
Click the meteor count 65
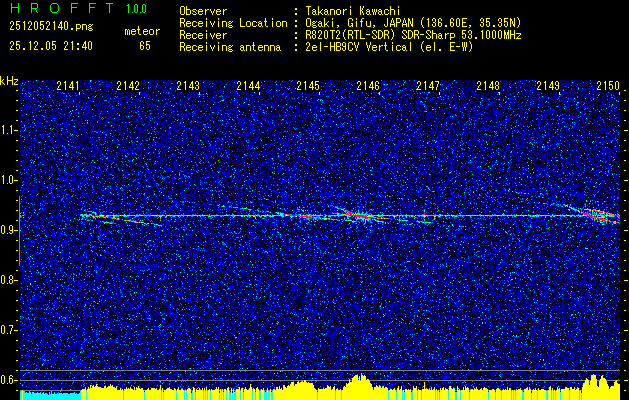[x=145, y=46]
